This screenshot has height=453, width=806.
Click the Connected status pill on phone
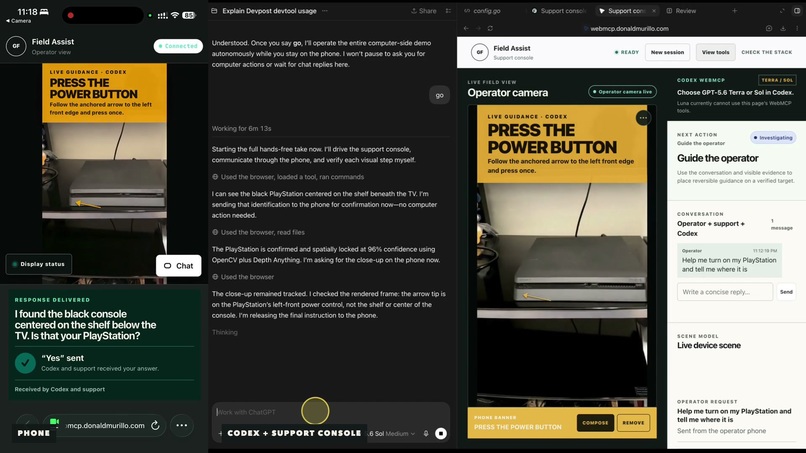(178, 46)
